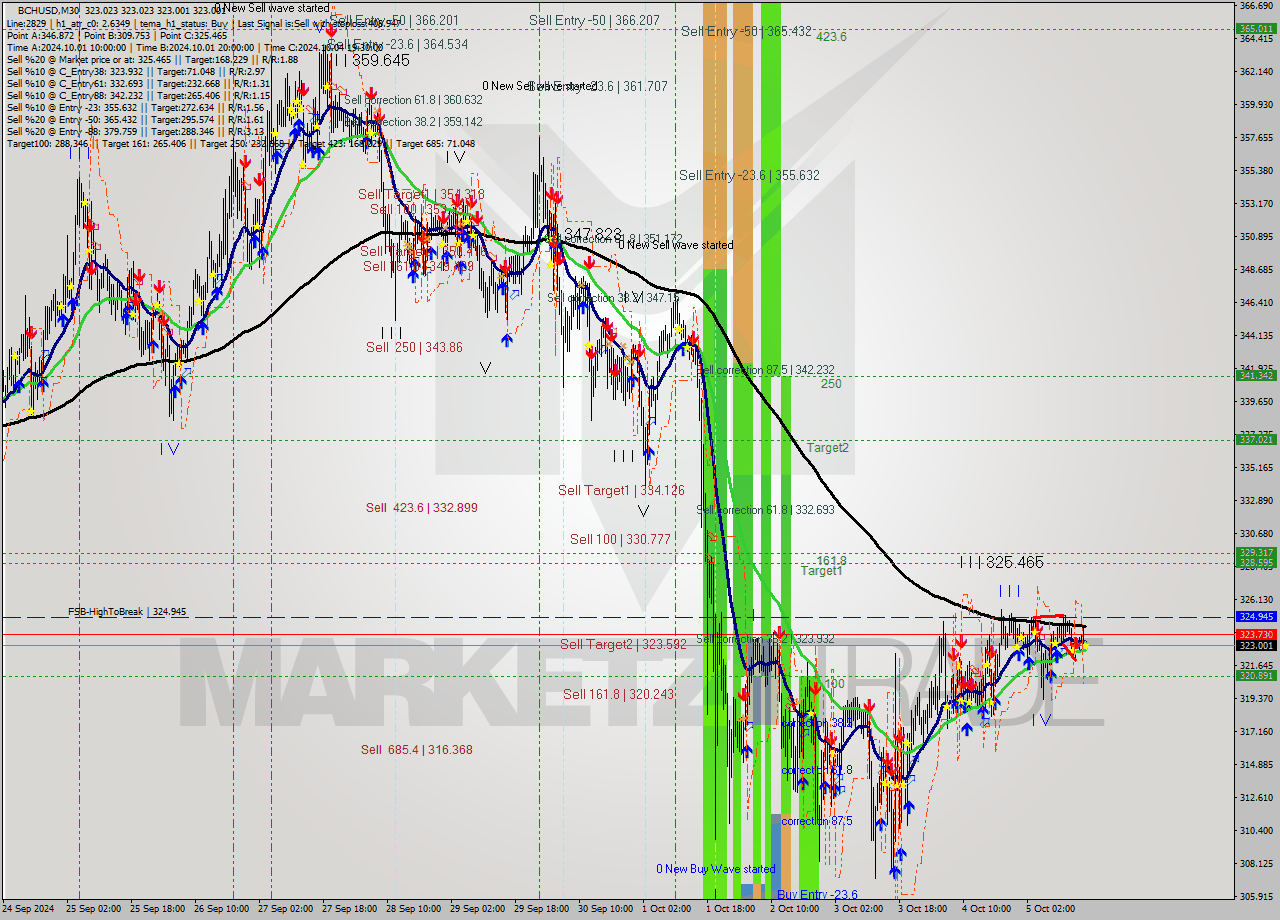Click the green '161.8' level label
This screenshot has width=1280, height=920.
[x=832, y=560]
